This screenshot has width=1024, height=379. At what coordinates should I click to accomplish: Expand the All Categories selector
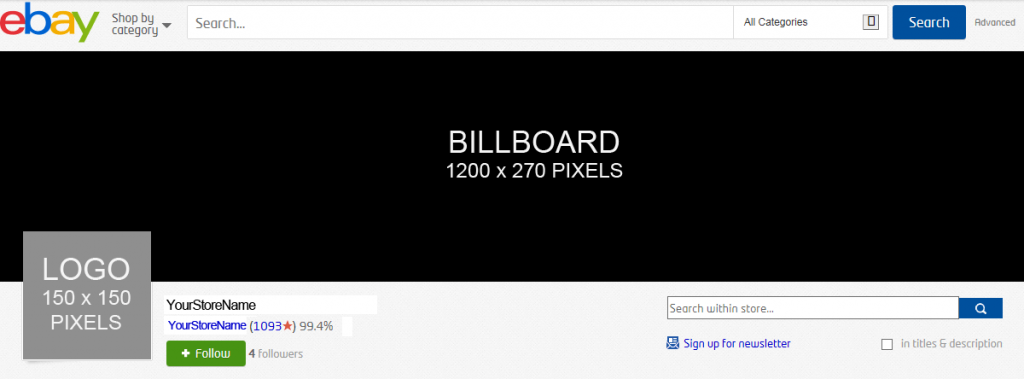pyautogui.click(x=810, y=22)
